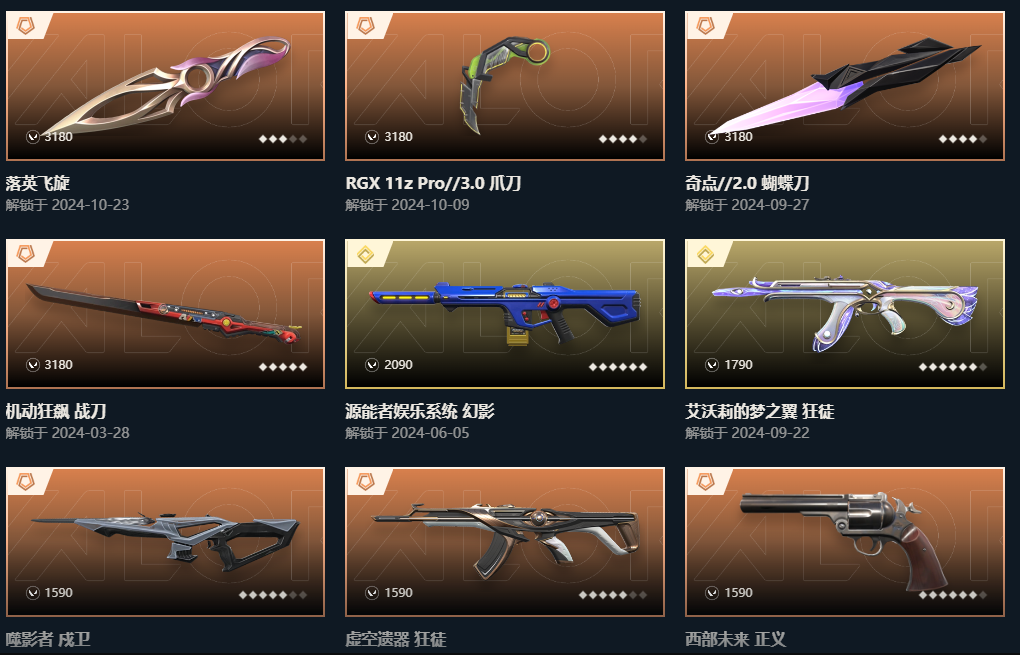This screenshot has height=655, width=1020.
Task: Click the tier badge icon on 落英飞旋 card
Action: (x=25, y=26)
